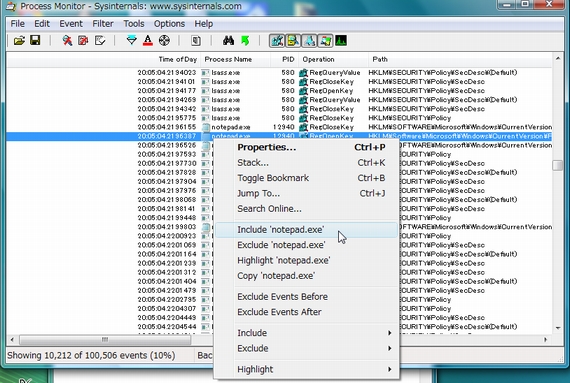Viewport: 570px width, 383px height.
Task: Toggle Show Process and Thread Activity button
Action: coord(325,40)
